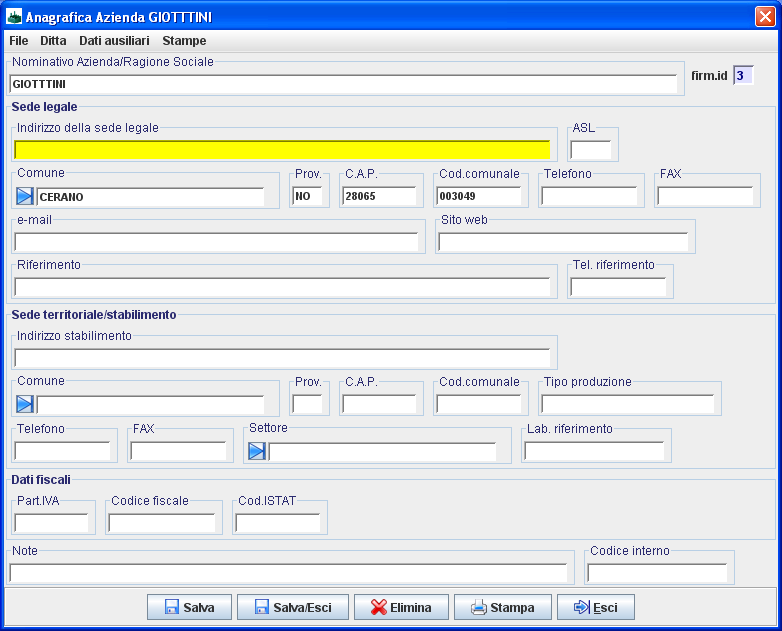The width and height of the screenshot is (782, 631).
Task: Focus the Note text field
Action: pyautogui.click(x=288, y=572)
